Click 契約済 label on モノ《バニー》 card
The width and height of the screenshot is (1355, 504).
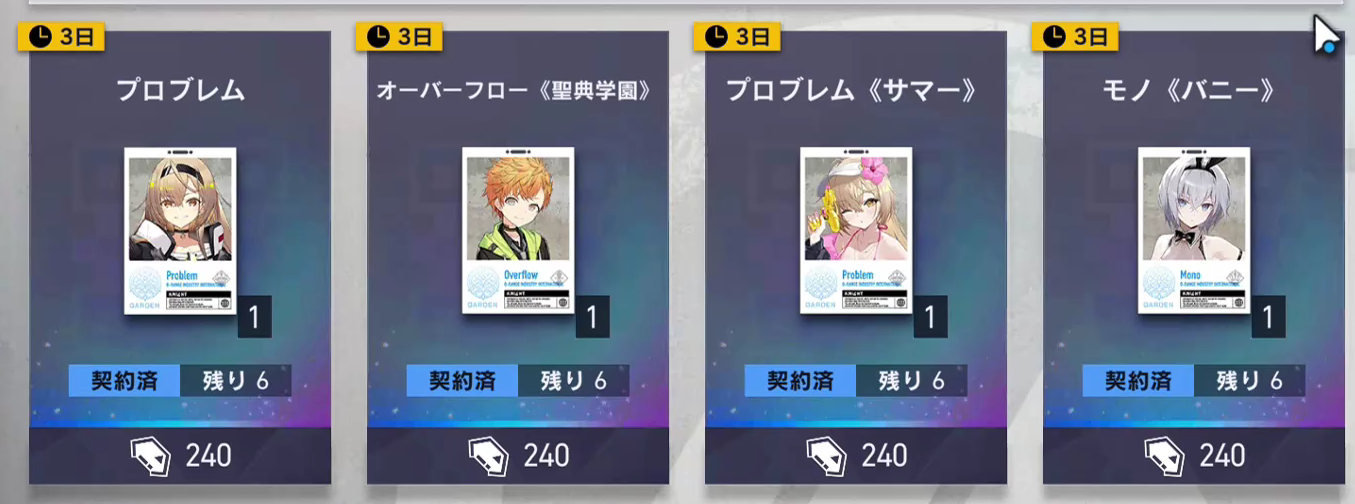[1139, 381]
